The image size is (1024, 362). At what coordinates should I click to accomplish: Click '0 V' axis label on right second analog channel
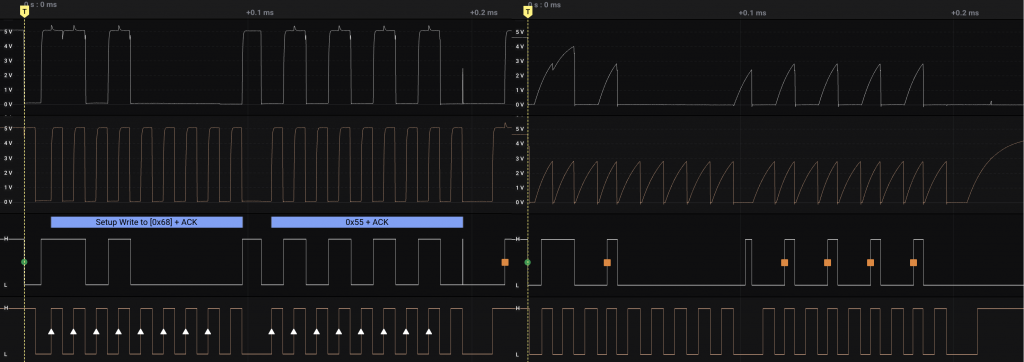pos(520,202)
